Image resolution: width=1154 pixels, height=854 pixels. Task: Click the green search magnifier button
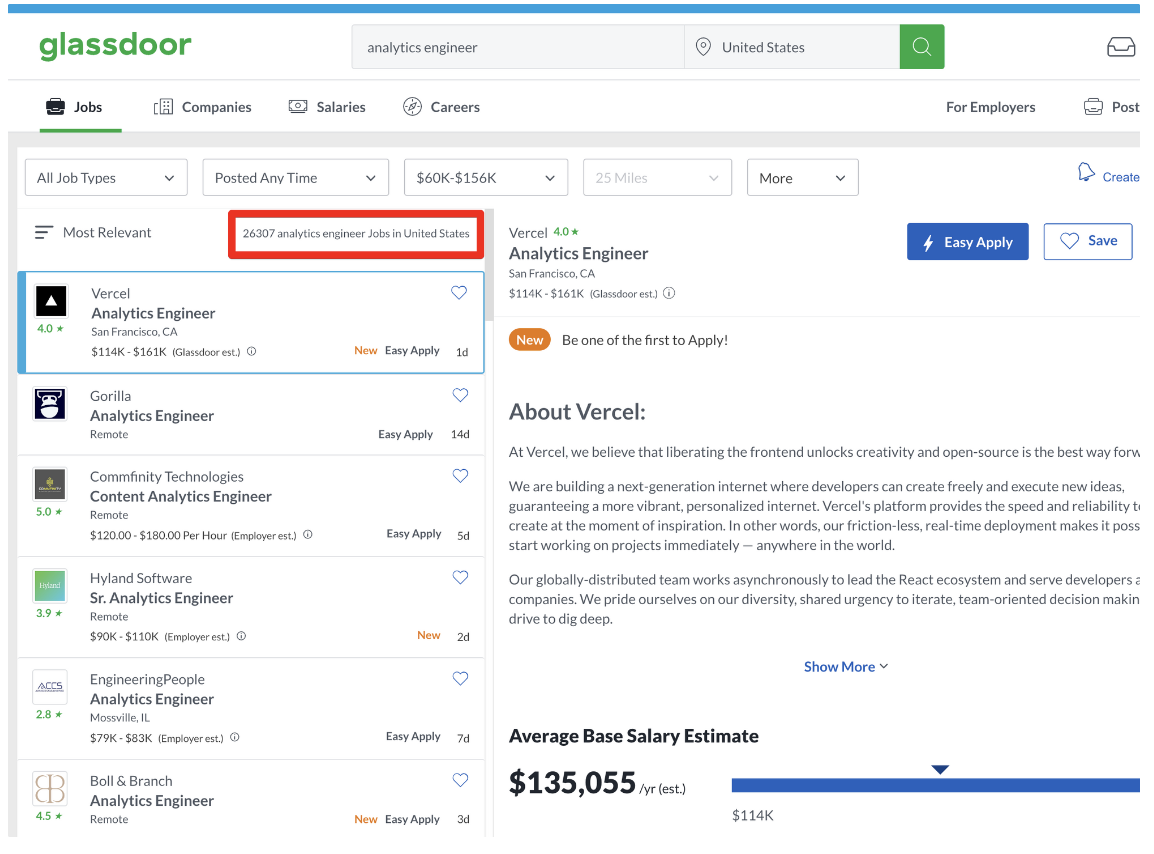pyautogui.click(x=921, y=47)
